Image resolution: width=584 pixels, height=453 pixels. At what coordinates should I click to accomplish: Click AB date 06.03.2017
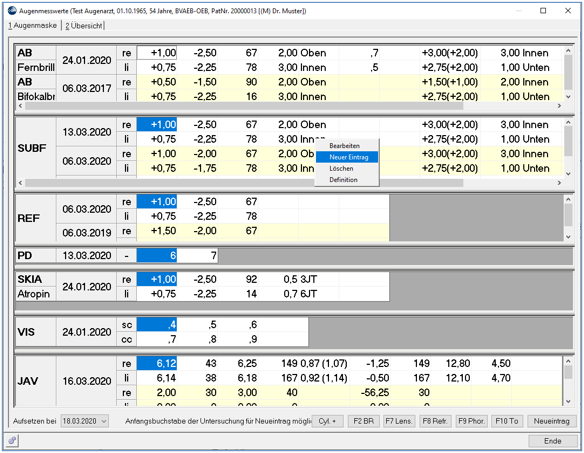(x=86, y=88)
